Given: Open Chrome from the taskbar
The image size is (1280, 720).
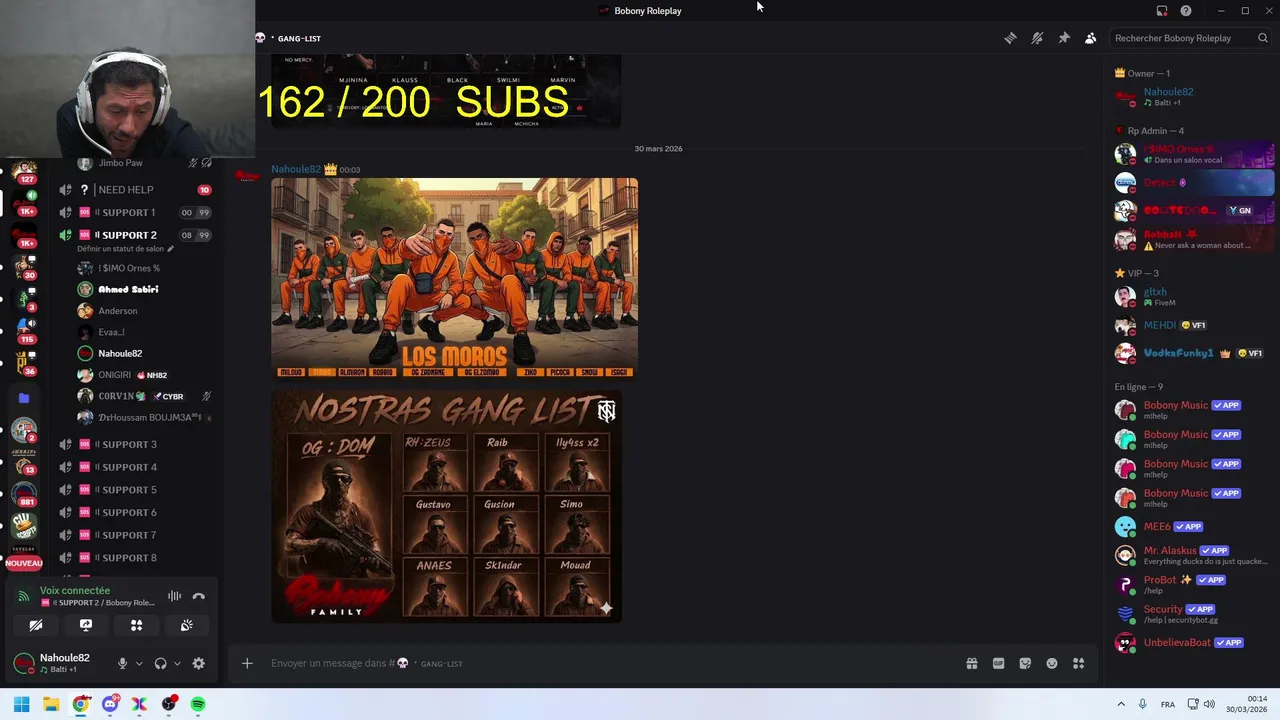Looking at the screenshot, I should point(81,704).
